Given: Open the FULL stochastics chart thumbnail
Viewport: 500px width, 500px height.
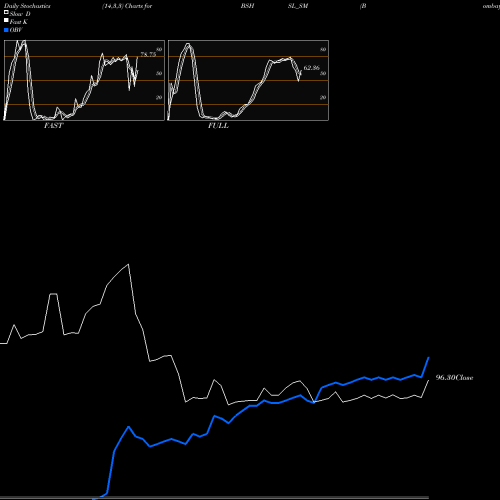Looking at the screenshot, I should click(248, 80).
